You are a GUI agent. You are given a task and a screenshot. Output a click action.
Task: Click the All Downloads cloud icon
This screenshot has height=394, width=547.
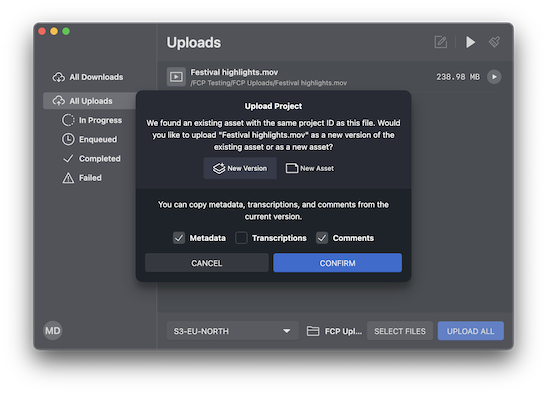point(59,77)
